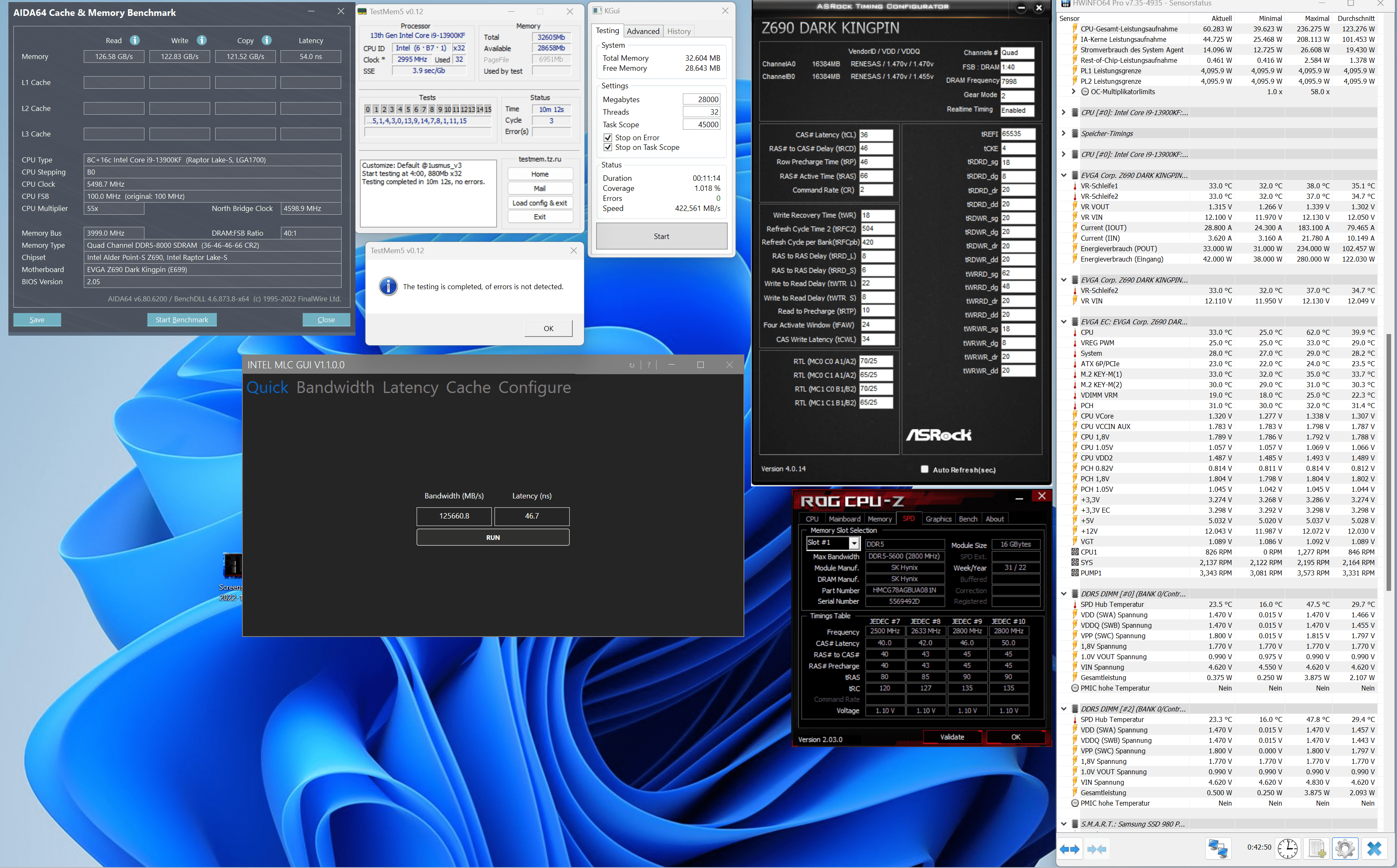Viewport: 1397px width, 868px height.
Task: Click Load config & exit in TestMem5
Action: click(x=540, y=203)
